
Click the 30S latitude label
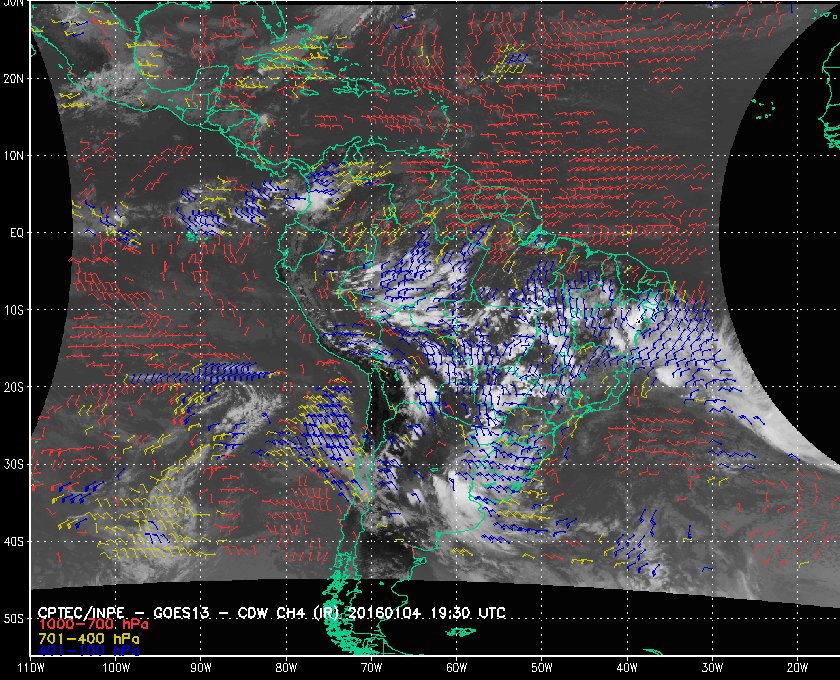[x=13, y=464]
